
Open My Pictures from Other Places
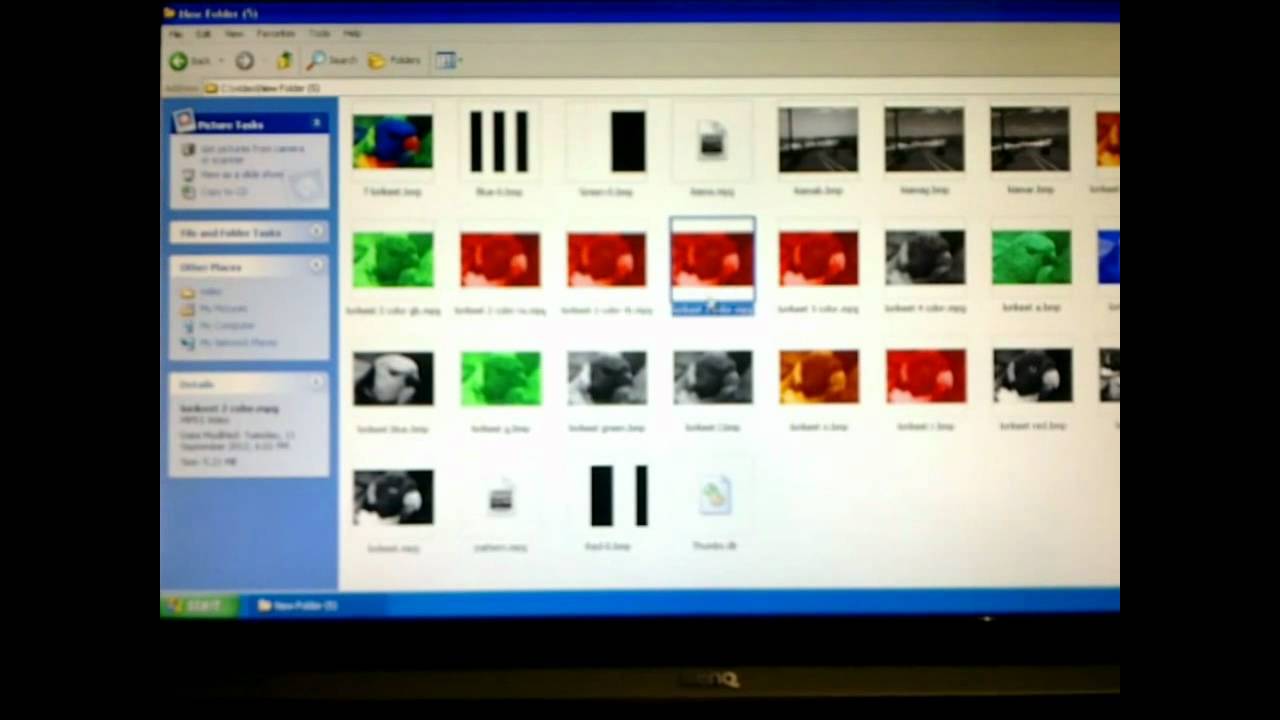223,309
